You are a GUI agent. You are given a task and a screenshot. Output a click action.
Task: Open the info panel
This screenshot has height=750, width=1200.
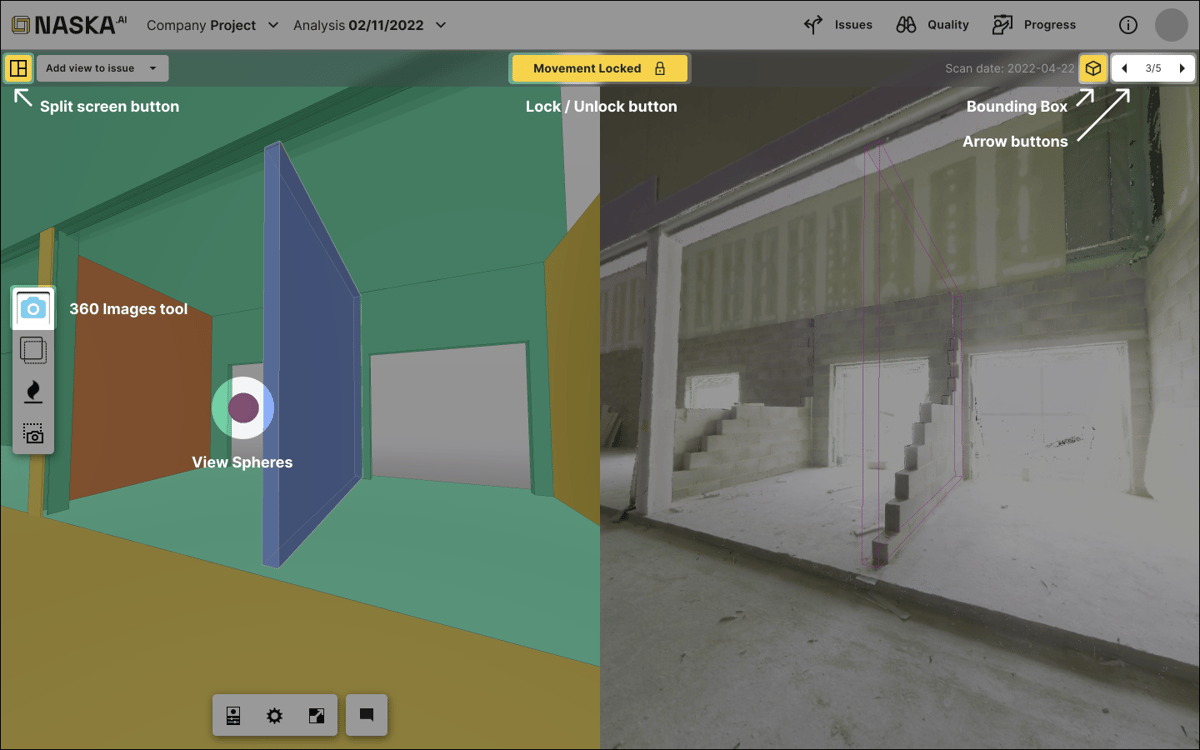[x=1128, y=24]
